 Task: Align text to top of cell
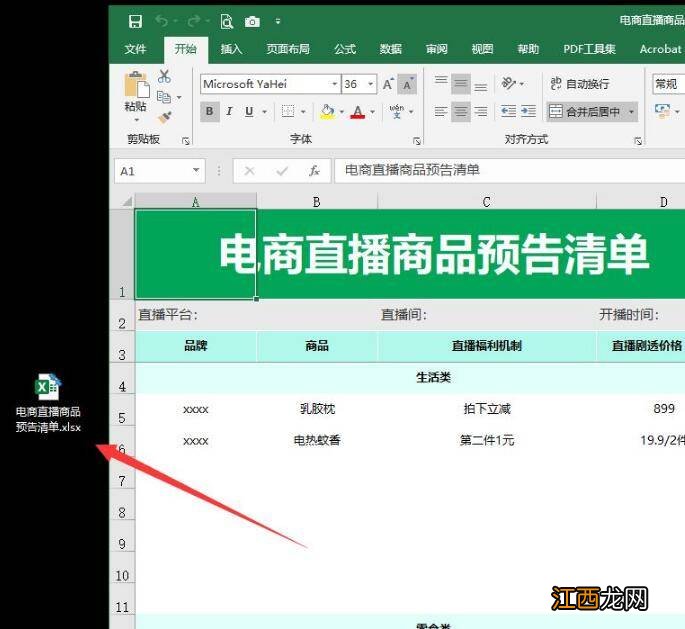click(441, 80)
